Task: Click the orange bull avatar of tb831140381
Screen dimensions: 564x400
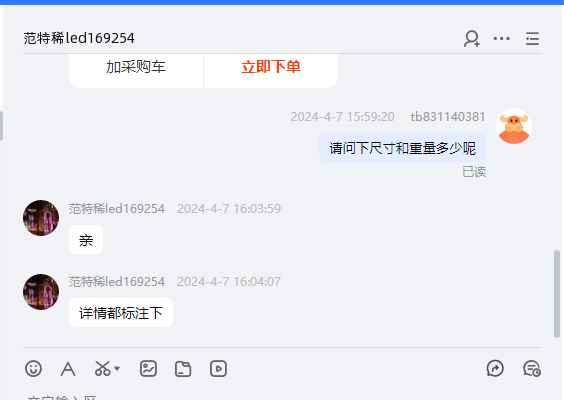Action: pyautogui.click(x=514, y=126)
